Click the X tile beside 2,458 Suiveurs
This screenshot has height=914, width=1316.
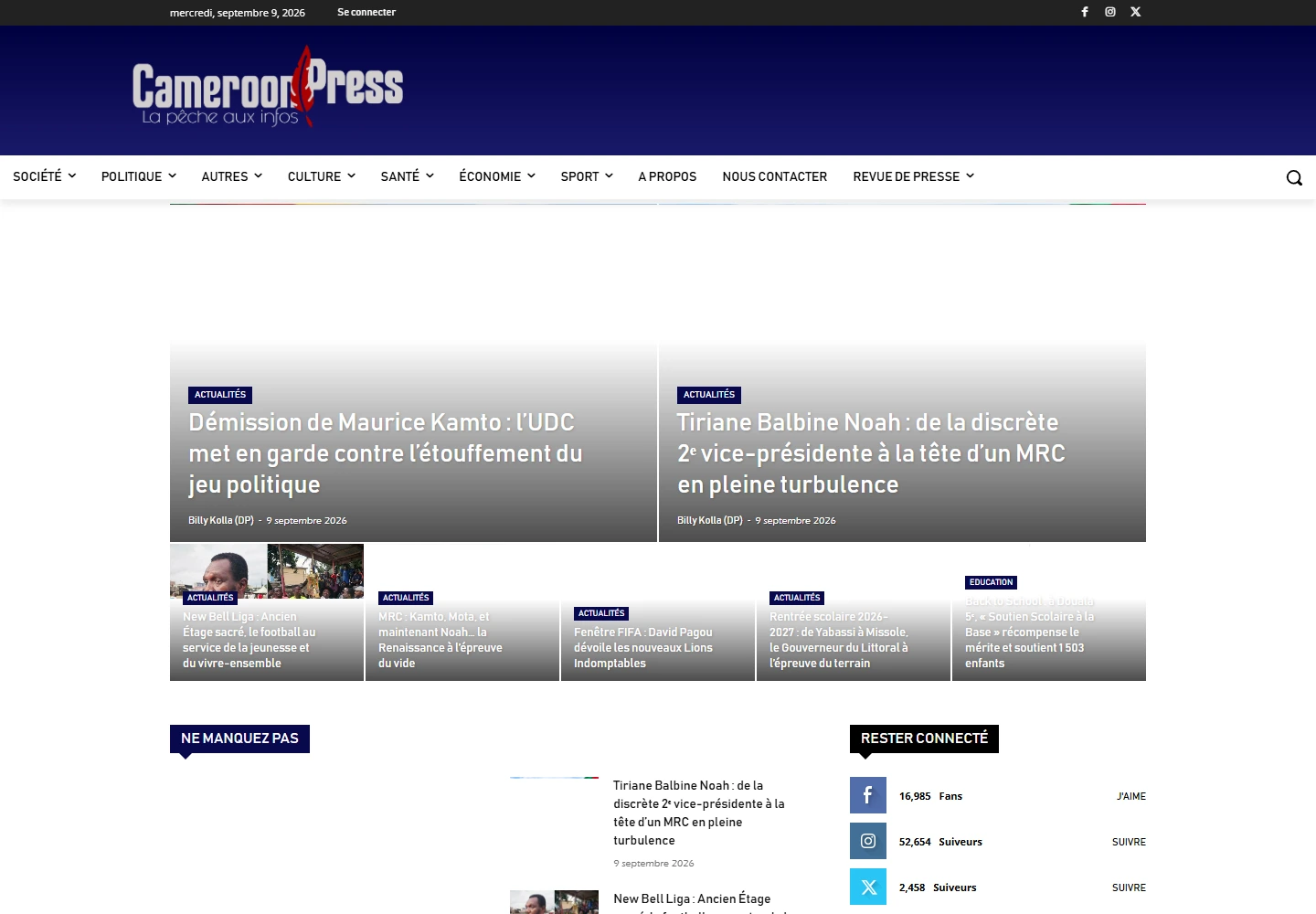(x=868, y=887)
